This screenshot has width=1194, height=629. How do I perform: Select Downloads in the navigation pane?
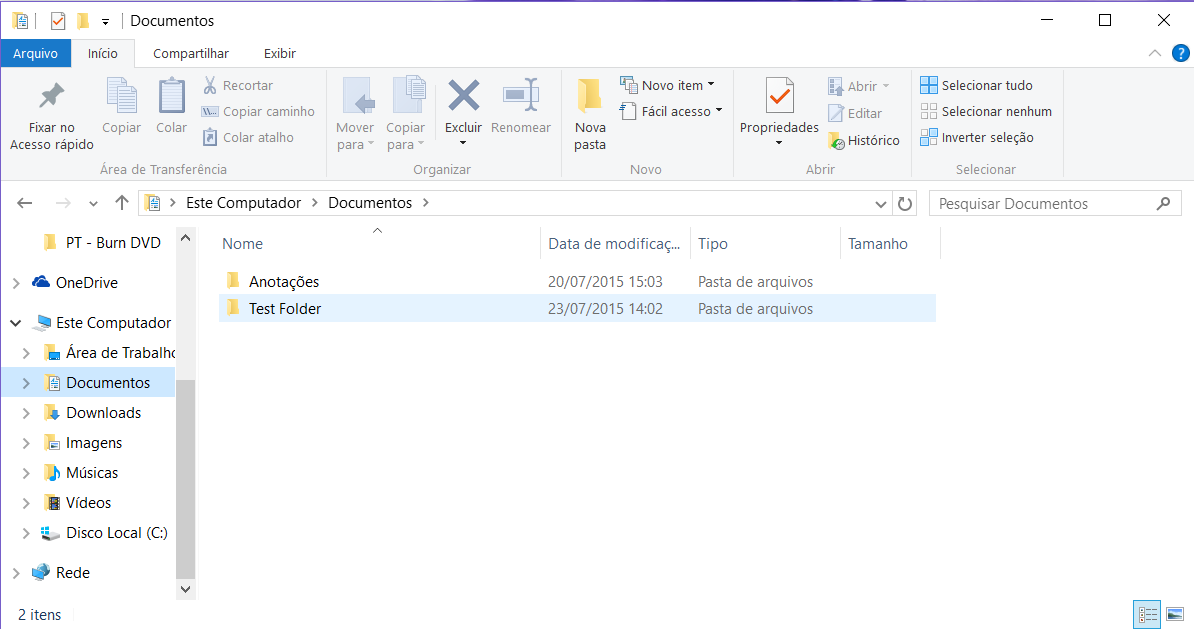point(103,413)
